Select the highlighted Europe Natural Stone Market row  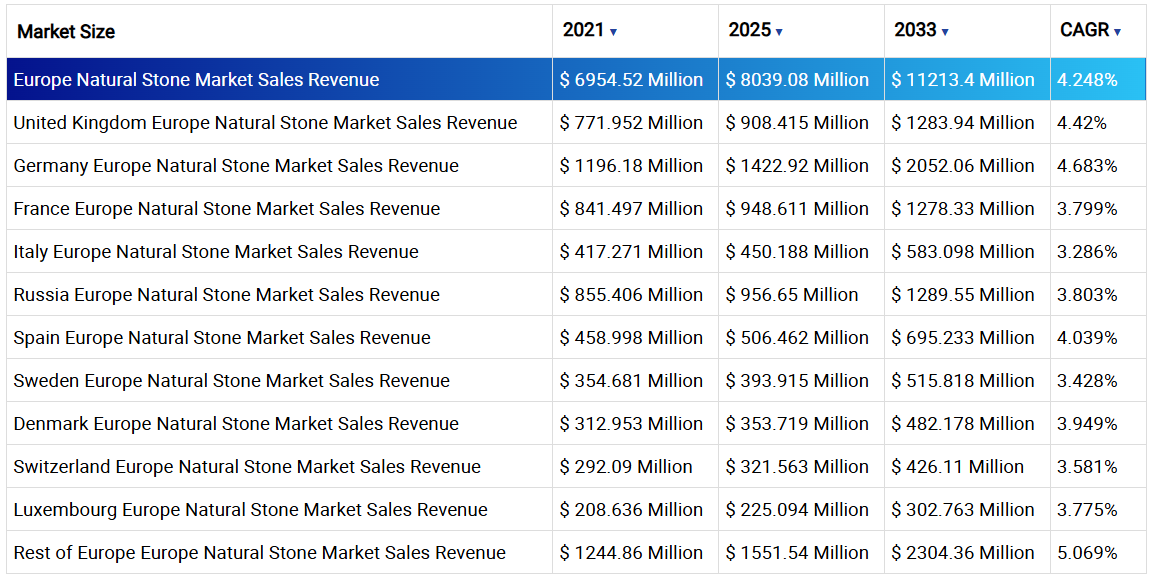(x=196, y=80)
